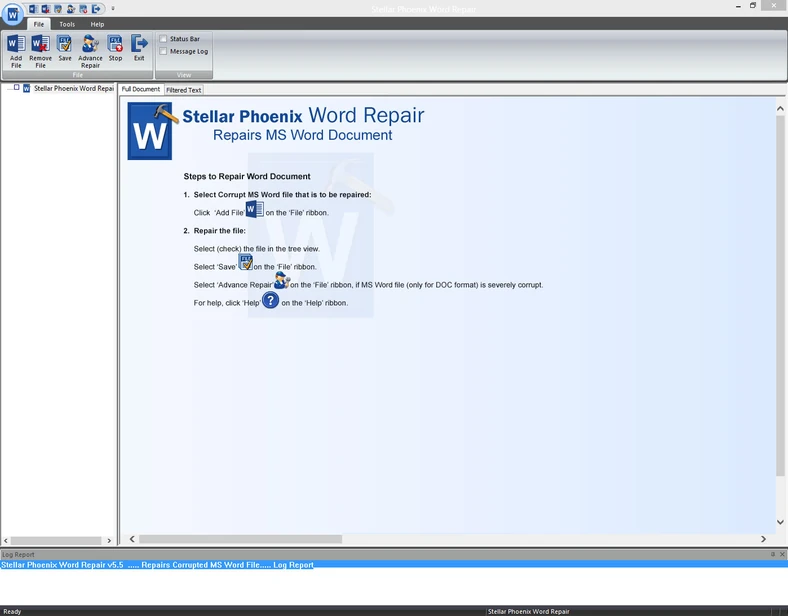The height and width of the screenshot is (616, 788).
Task: Click the tree pane scroll left arrow
Action: pos(6,541)
